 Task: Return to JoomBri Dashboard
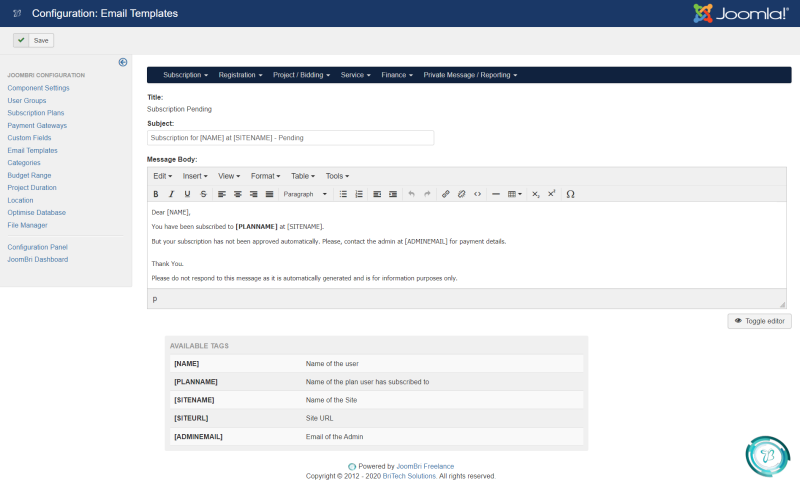[38, 260]
